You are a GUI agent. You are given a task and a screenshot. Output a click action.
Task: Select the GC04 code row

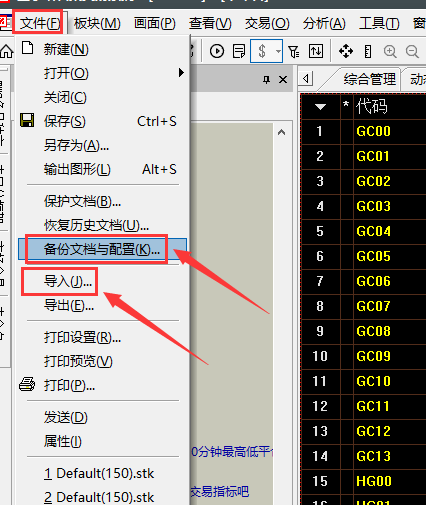[373, 231]
